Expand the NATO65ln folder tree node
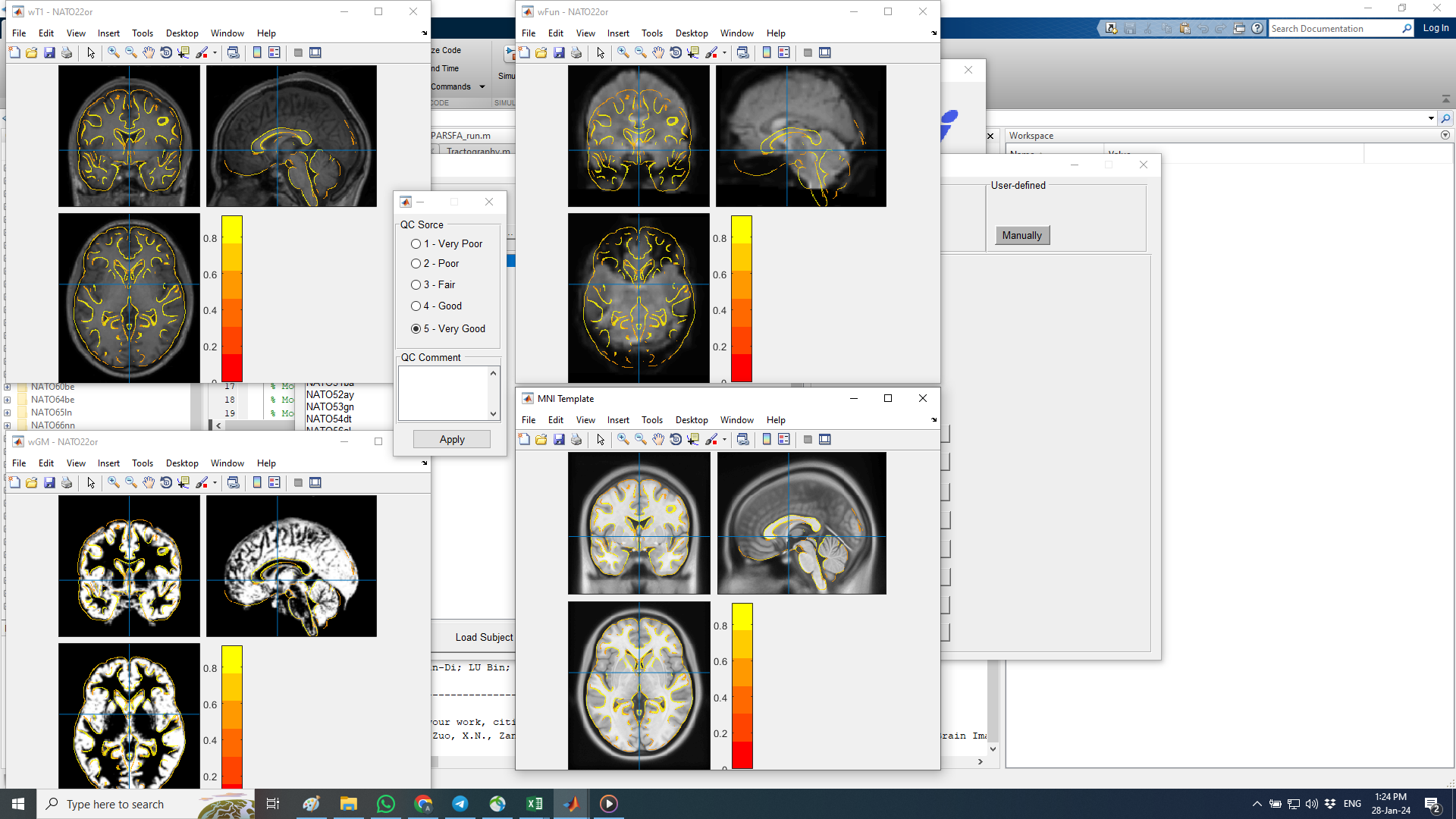This screenshot has height=819, width=1456. pyautogui.click(x=7, y=413)
